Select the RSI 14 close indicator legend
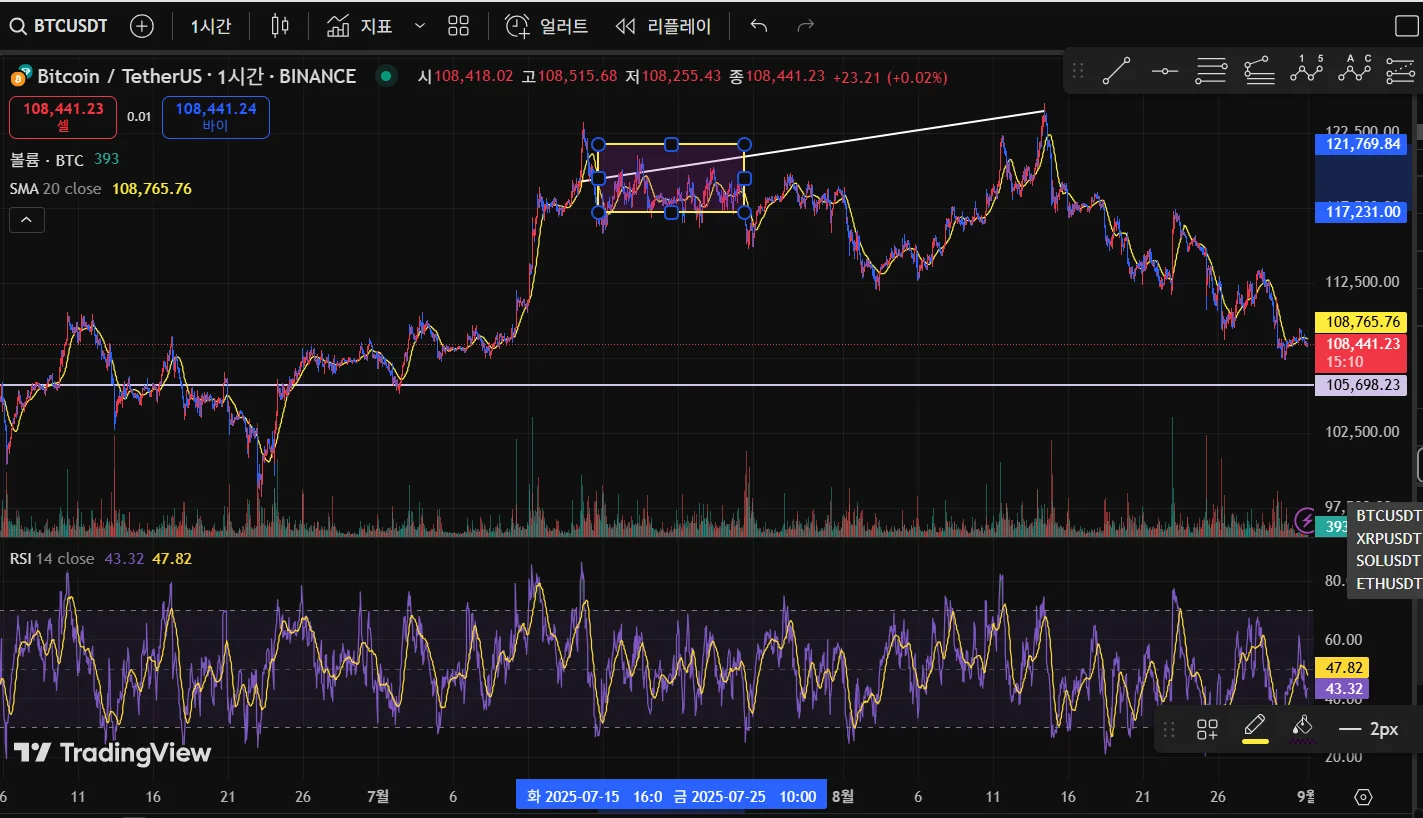The image size is (1423, 818). pyautogui.click(x=52, y=559)
